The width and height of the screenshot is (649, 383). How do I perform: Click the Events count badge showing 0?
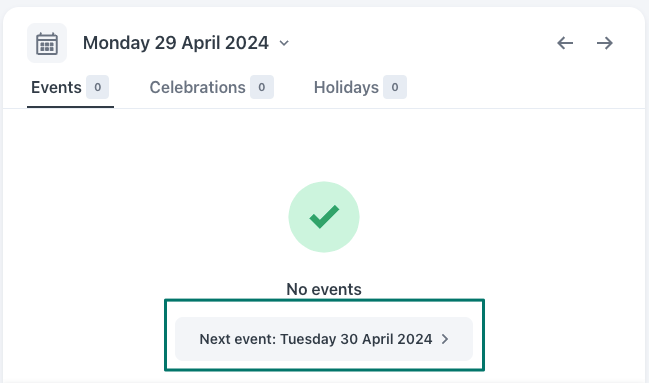click(x=97, y=87)
